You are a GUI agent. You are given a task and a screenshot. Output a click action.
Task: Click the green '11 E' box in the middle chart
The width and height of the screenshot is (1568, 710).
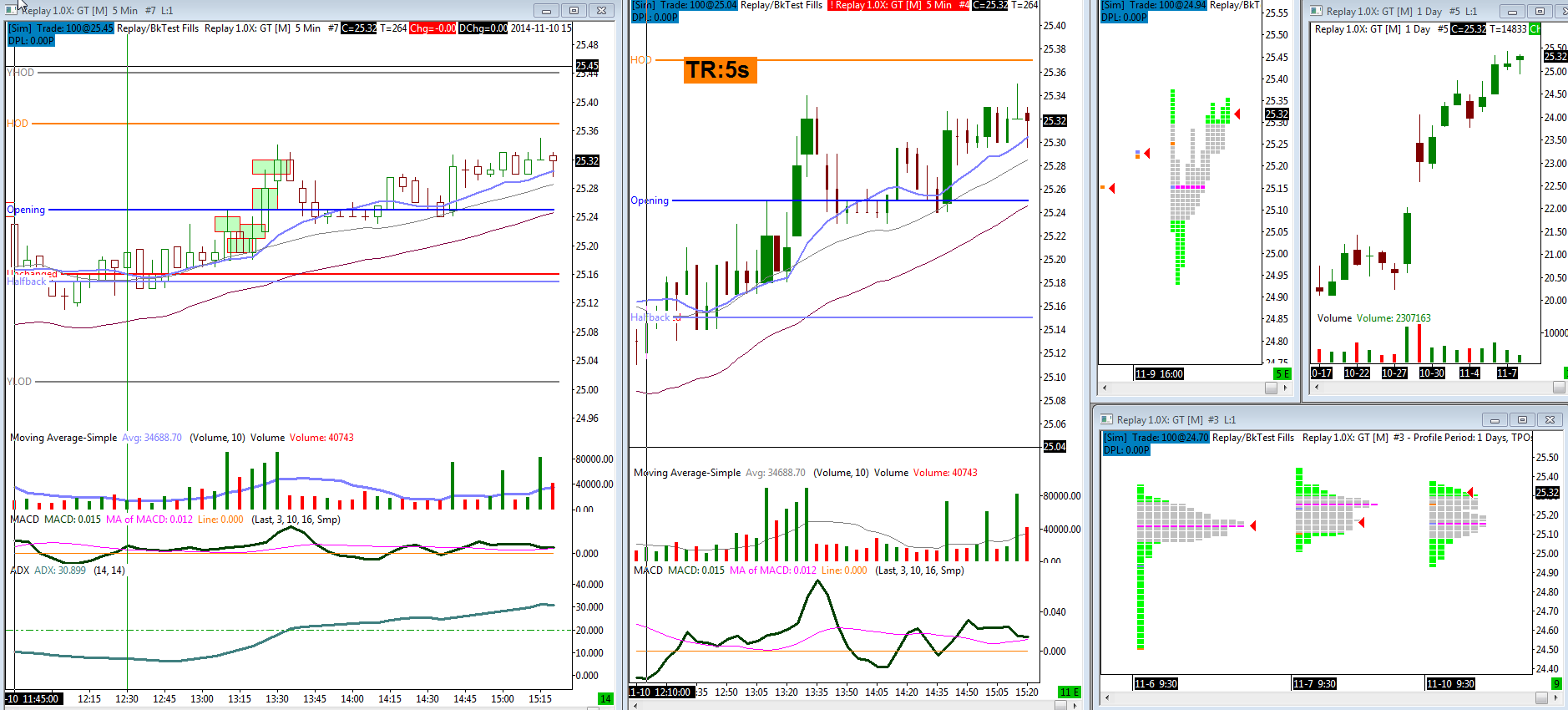[x=1070, y=692]
